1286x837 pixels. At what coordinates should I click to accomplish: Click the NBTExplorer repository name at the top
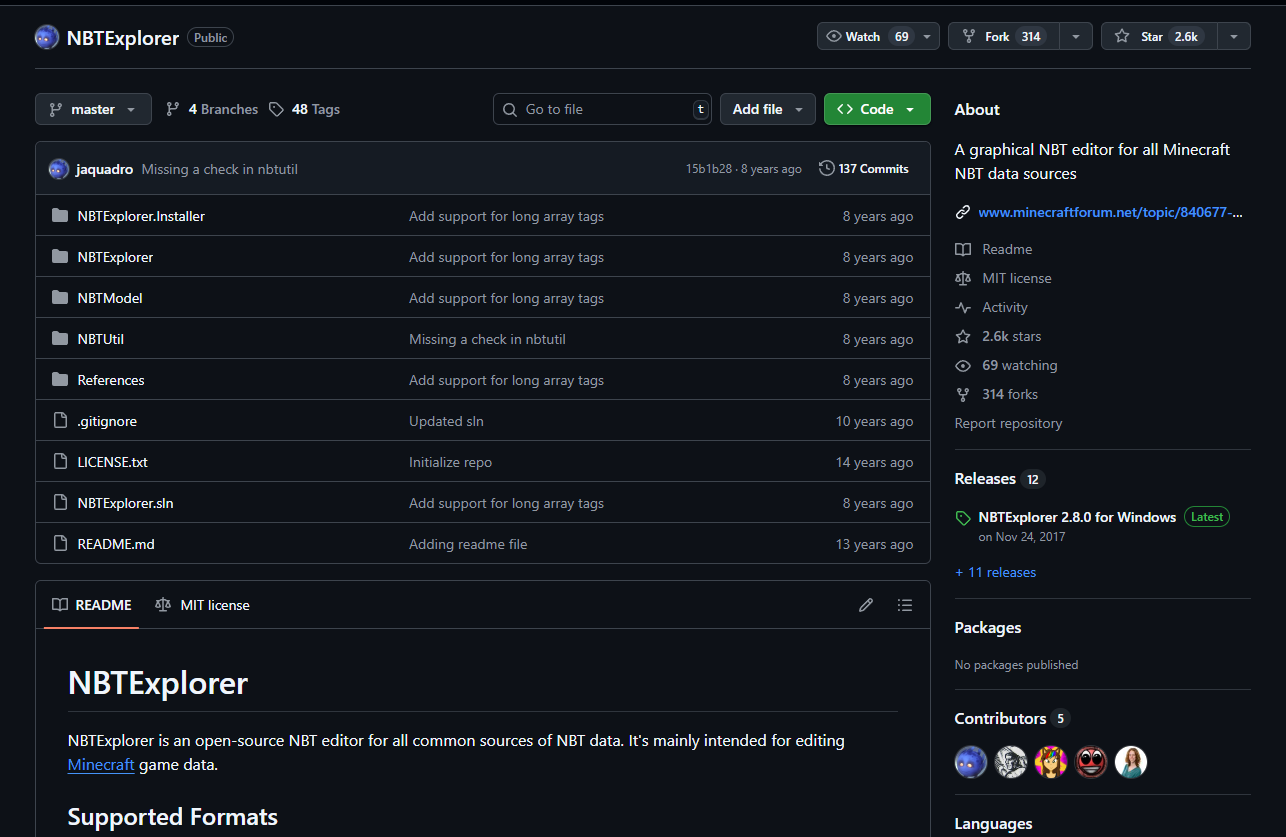point(122,38)
